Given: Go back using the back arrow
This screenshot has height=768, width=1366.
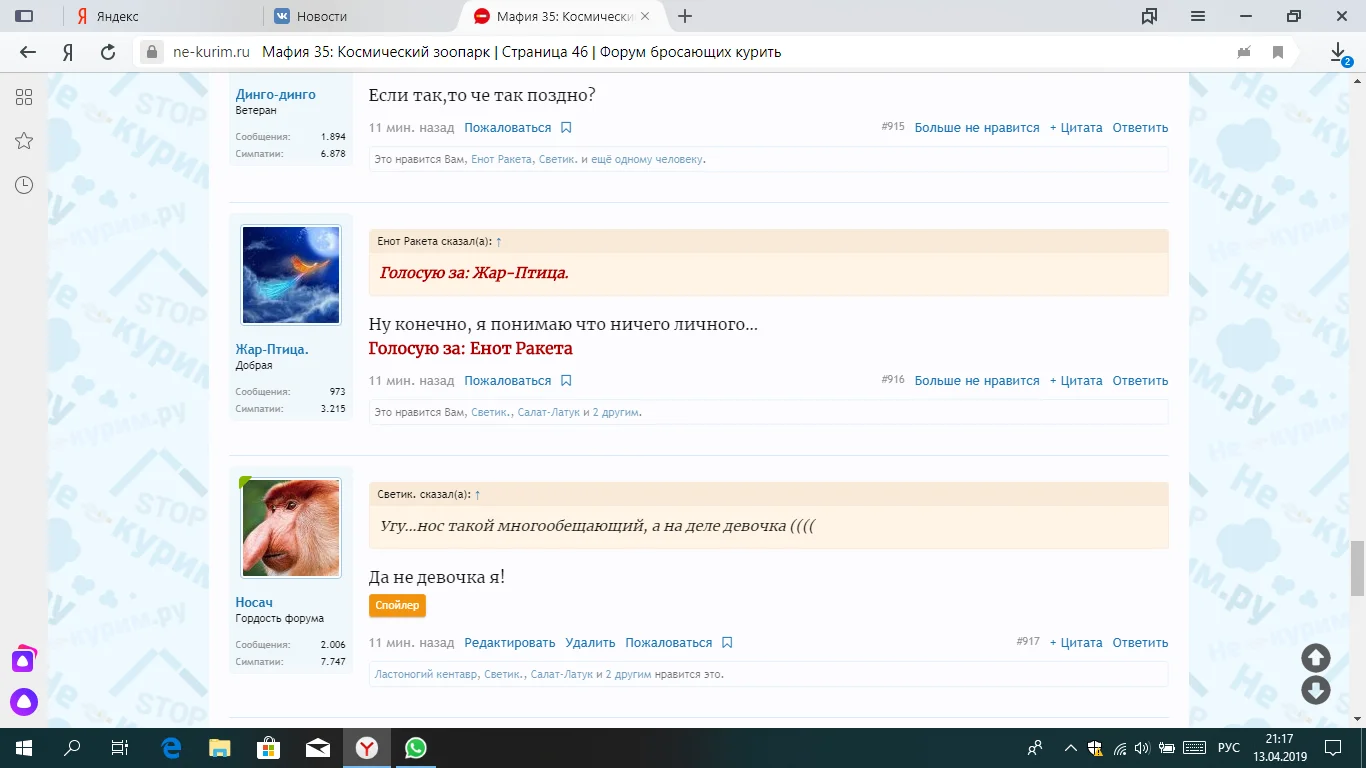Looking at the screenshot, I should point(28,52).
